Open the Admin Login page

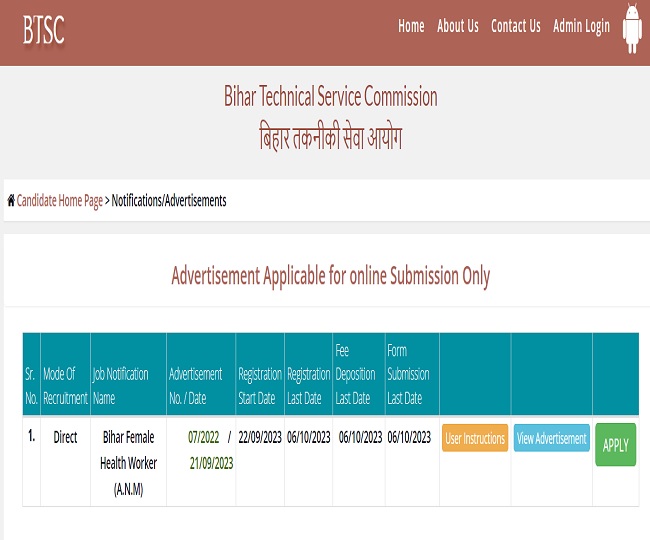[x=581, y=27]
